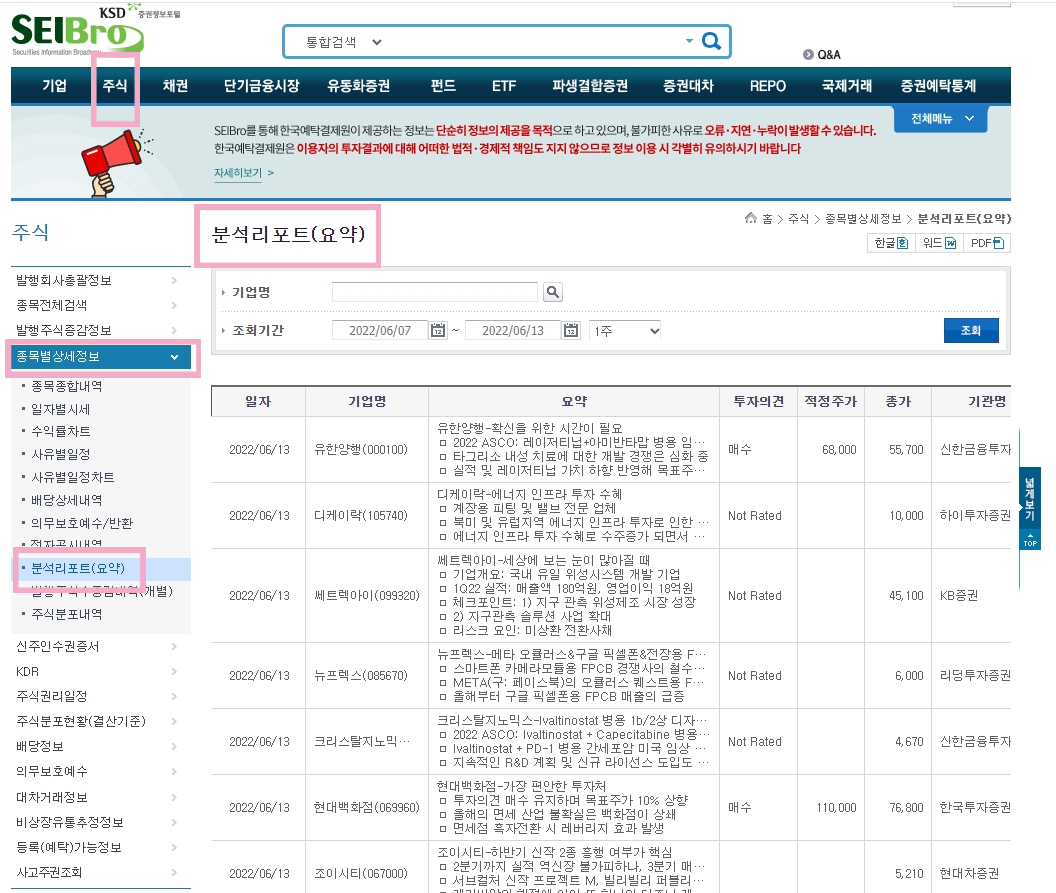Viewport: 1056px width, 893px height.
Task: Open the 국제거래 top menu
Action: 847,86
